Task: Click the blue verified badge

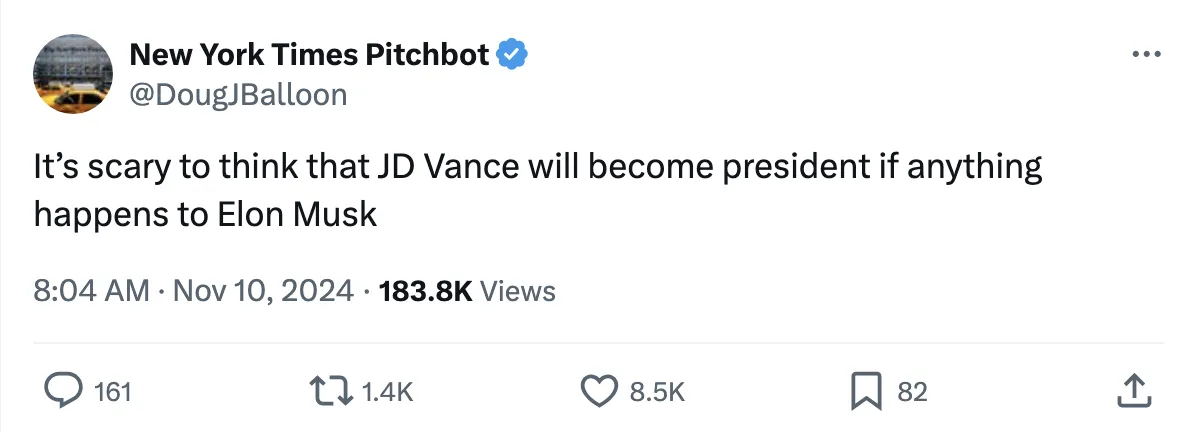Action: coord(513,55)
